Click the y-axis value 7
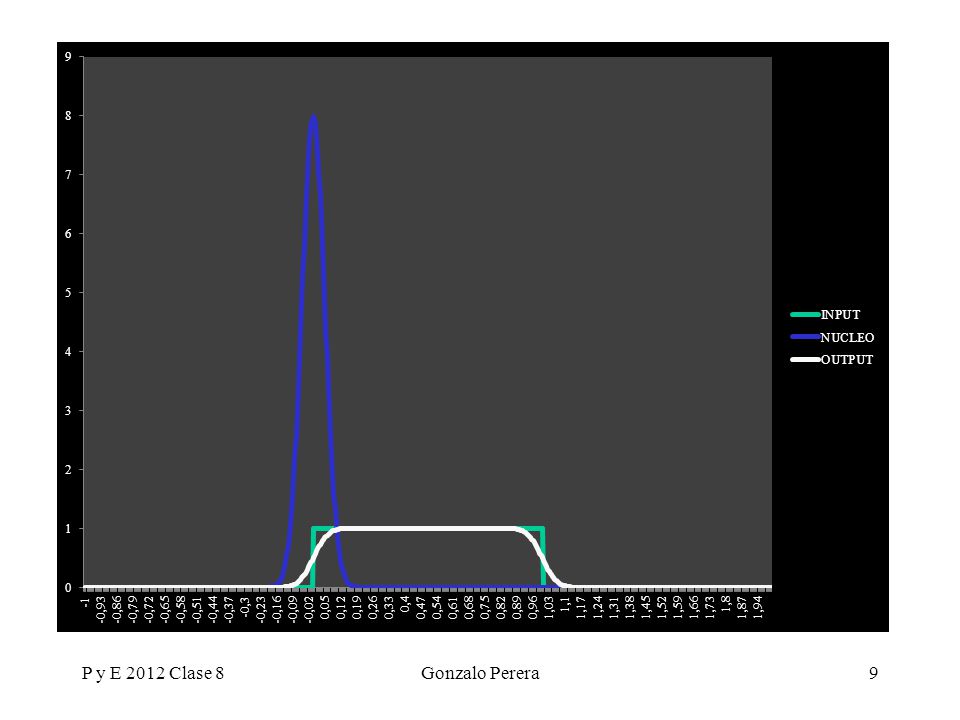The width and height of the screenshot is (960, 720). pyautogui.click(x=68, y=174)
